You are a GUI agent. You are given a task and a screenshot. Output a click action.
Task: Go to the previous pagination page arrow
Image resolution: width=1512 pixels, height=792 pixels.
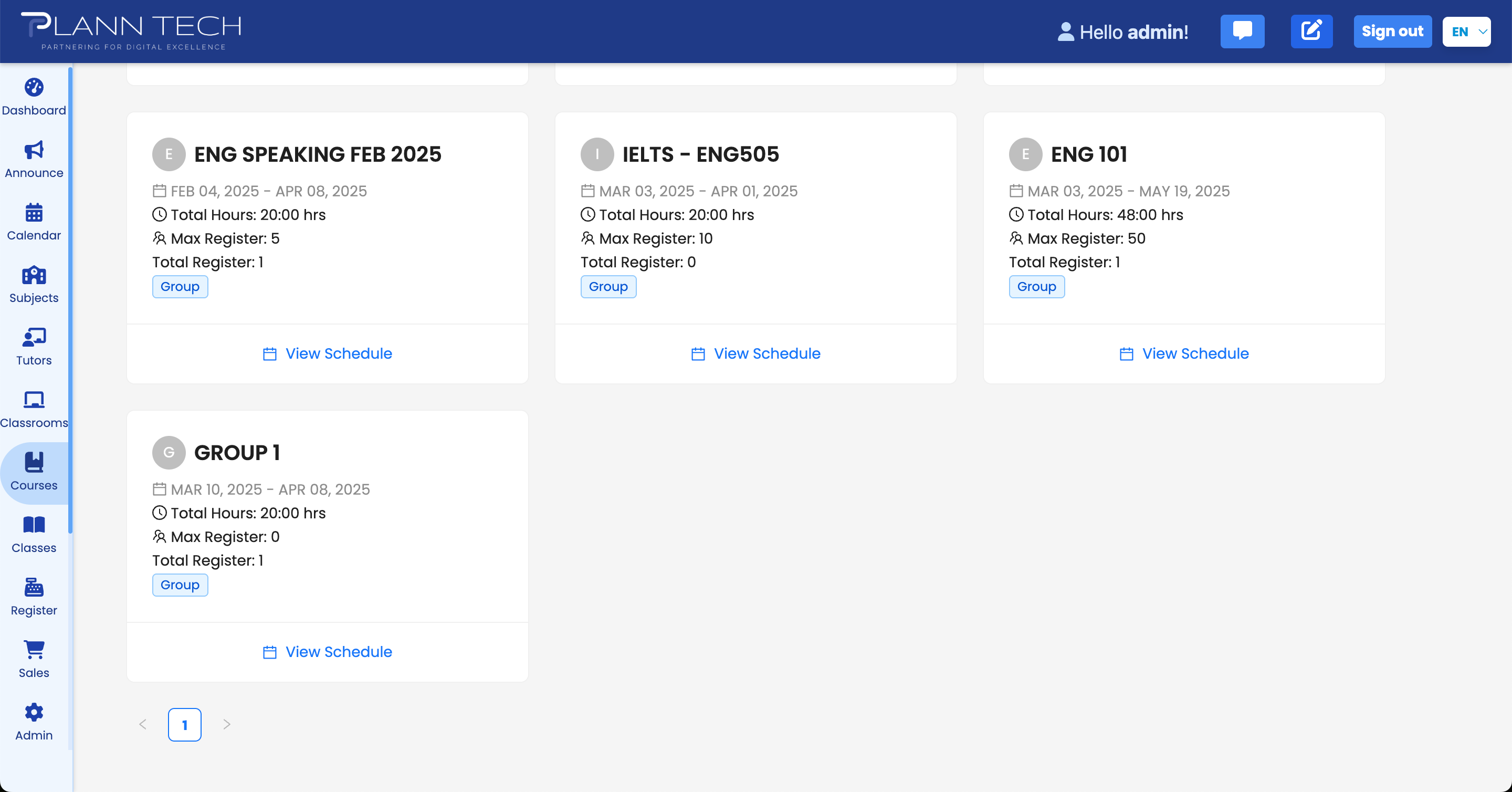[x=143, y=724]
